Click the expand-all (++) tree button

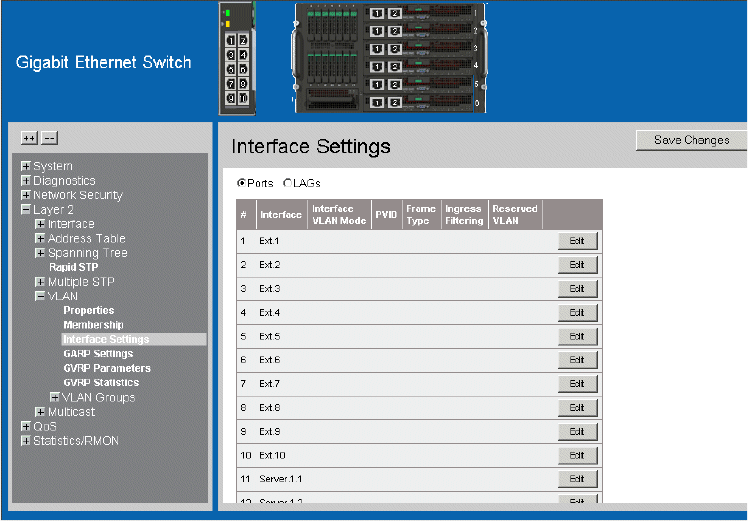[x=29, y=138]
